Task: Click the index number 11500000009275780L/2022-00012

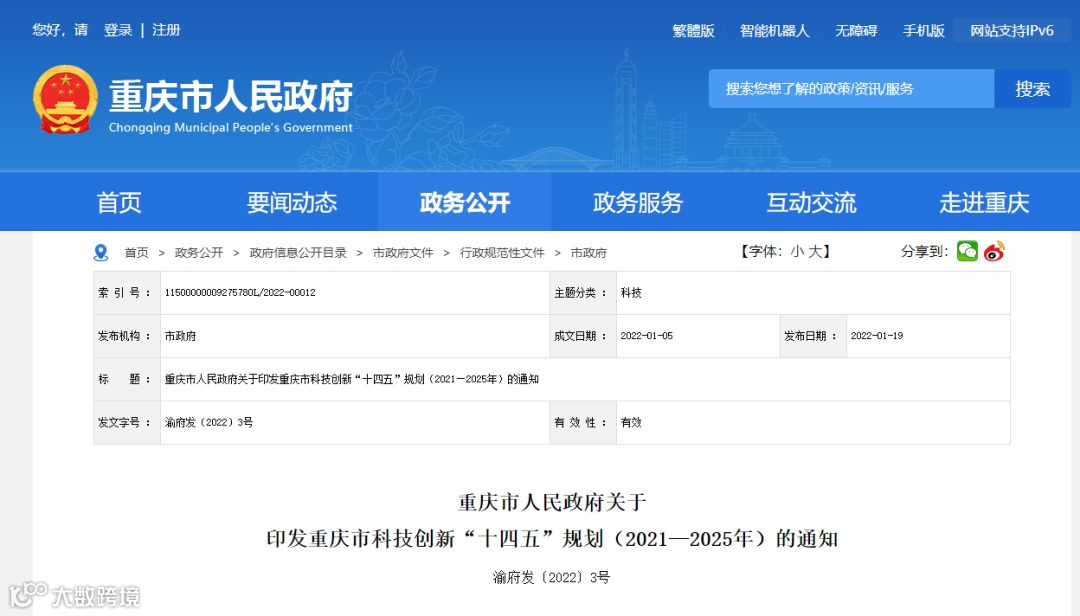Action: 240,293
